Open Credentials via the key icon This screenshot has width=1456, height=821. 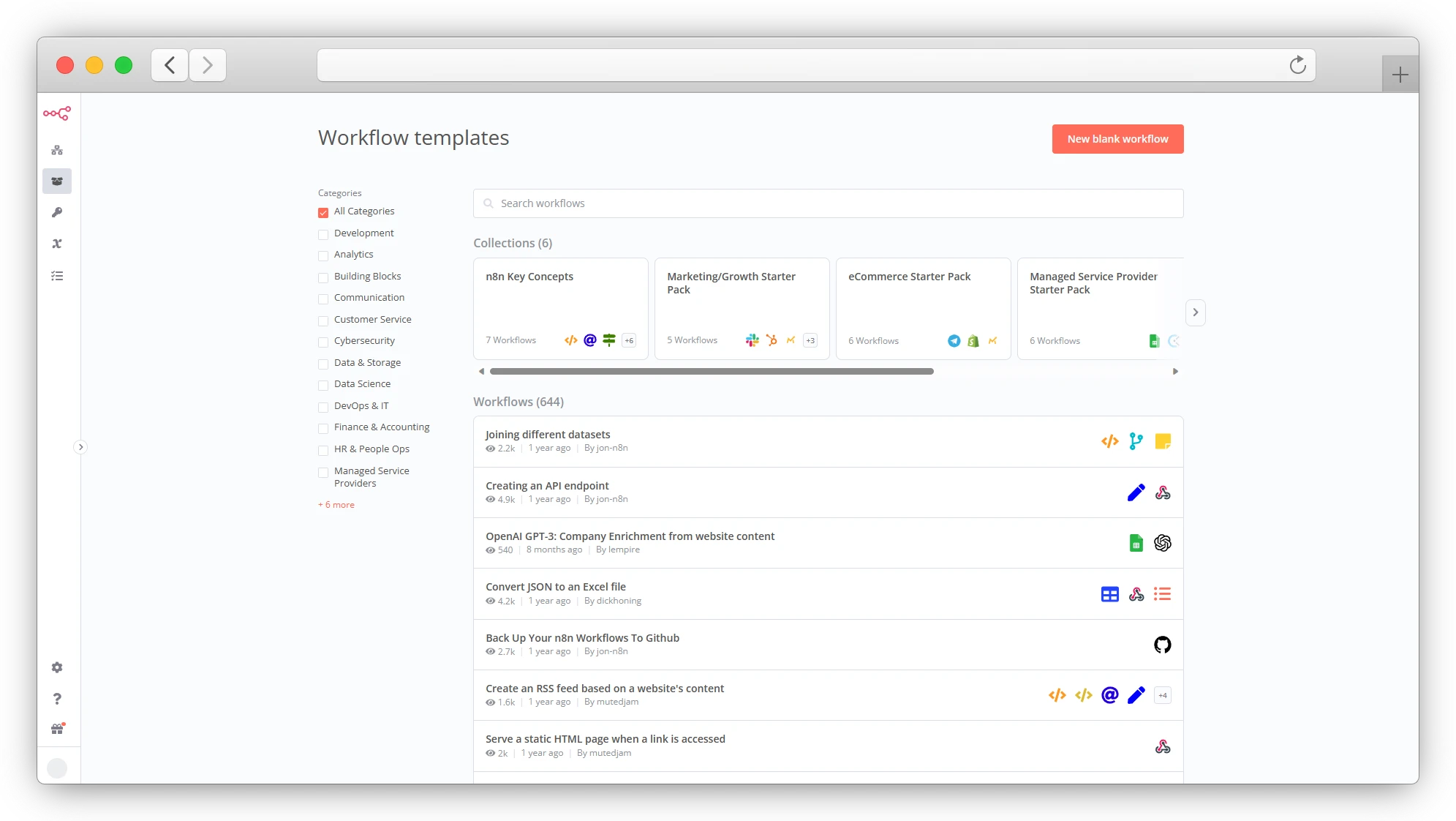coord(57,212)
